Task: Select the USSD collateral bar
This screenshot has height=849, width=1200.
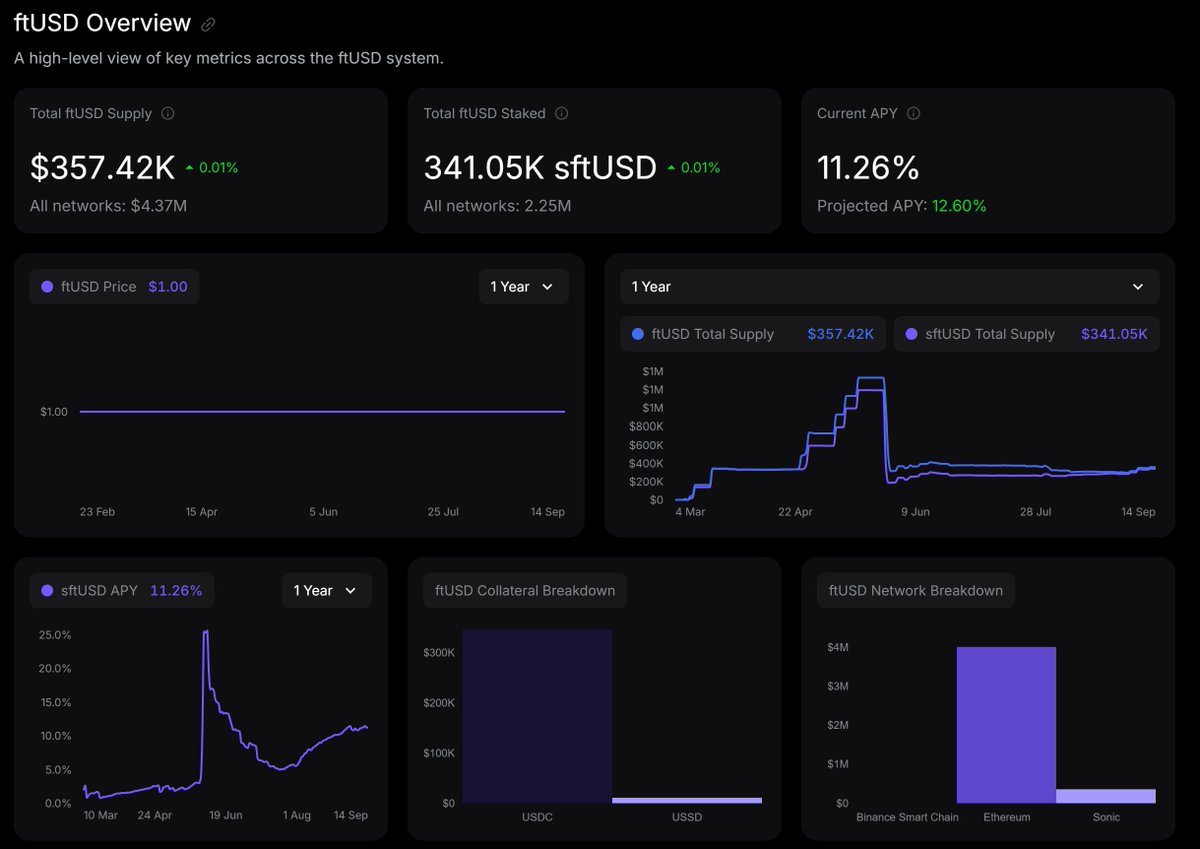Action: [x=687, y=800]
